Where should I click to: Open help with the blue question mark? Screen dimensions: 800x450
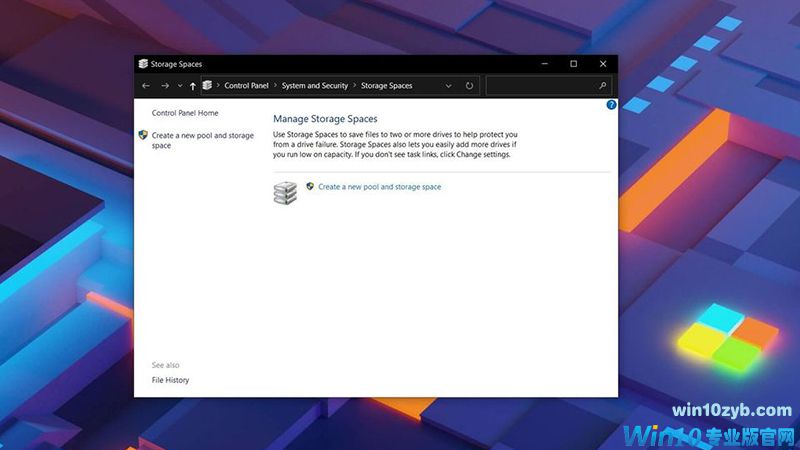611,105
